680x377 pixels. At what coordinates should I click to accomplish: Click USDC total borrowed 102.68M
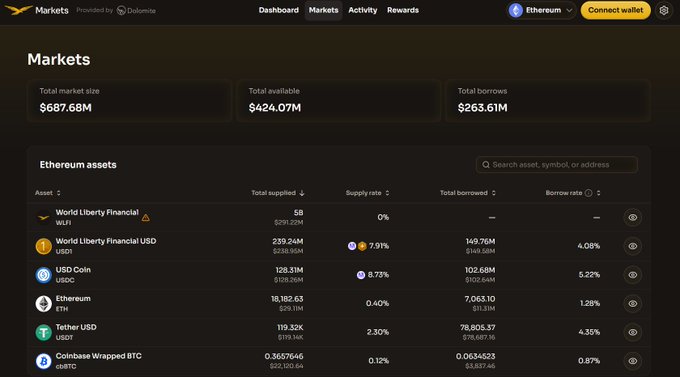click(x=480, y=270)
